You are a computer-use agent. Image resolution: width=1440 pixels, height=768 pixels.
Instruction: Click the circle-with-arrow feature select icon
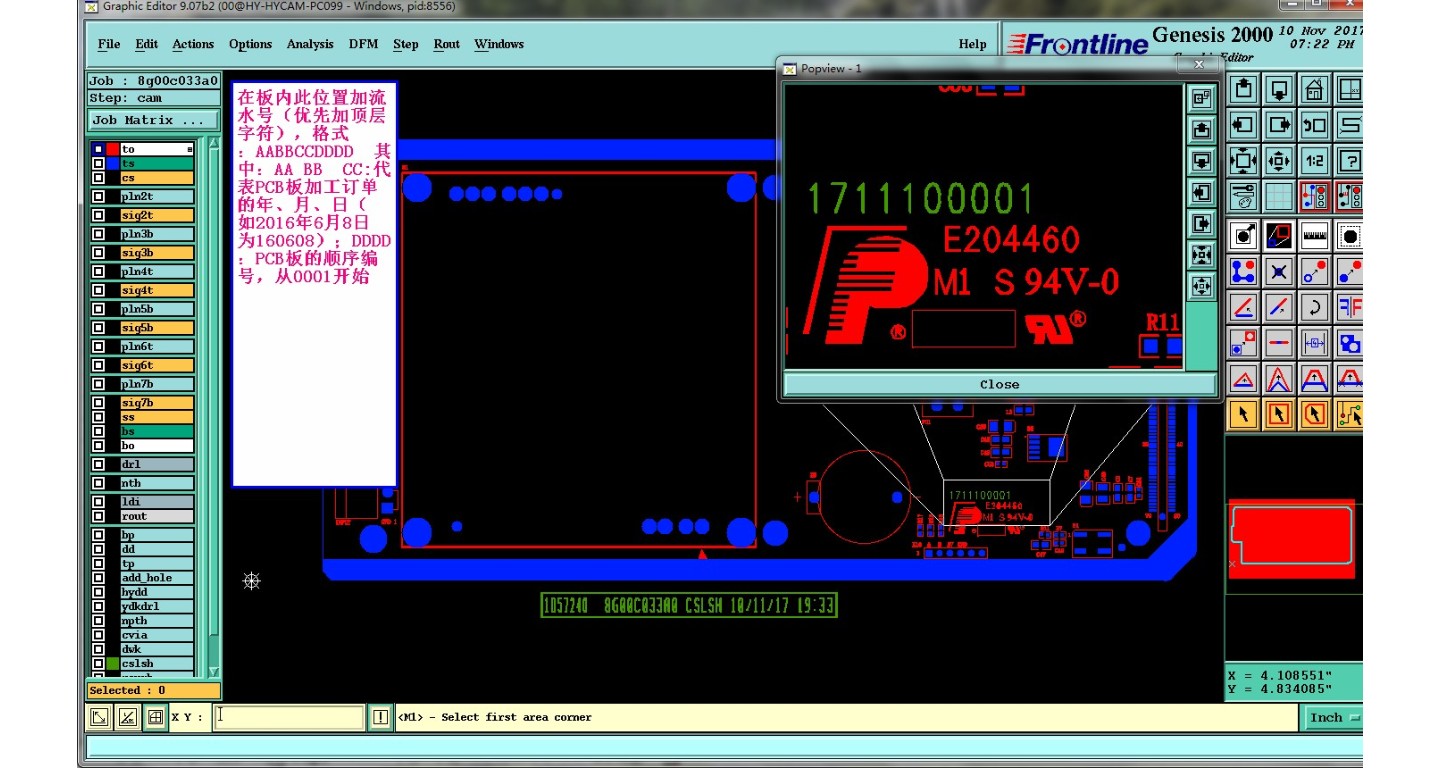[x=1243, y=237]
